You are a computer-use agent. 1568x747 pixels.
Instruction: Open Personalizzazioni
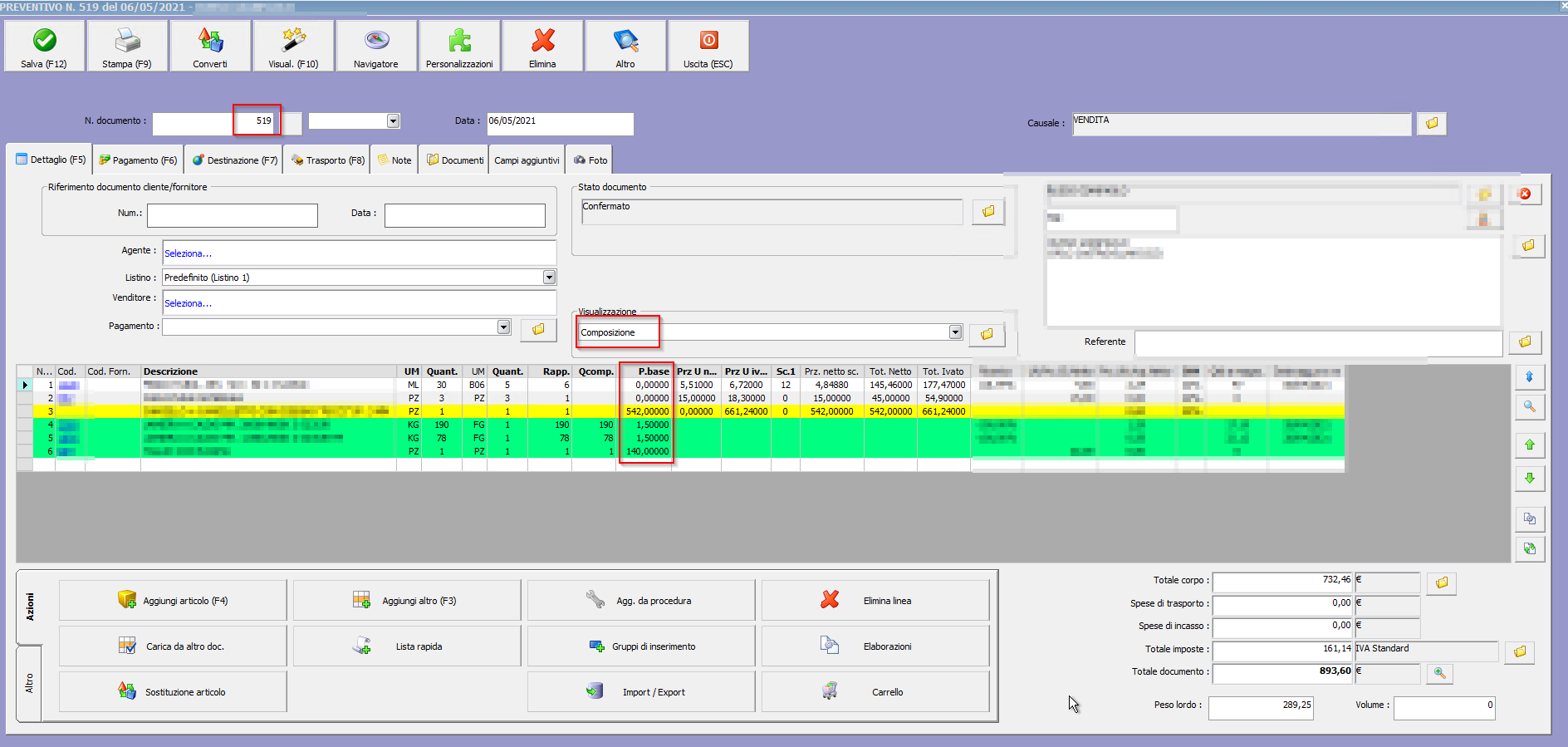(x=459, y=46)
